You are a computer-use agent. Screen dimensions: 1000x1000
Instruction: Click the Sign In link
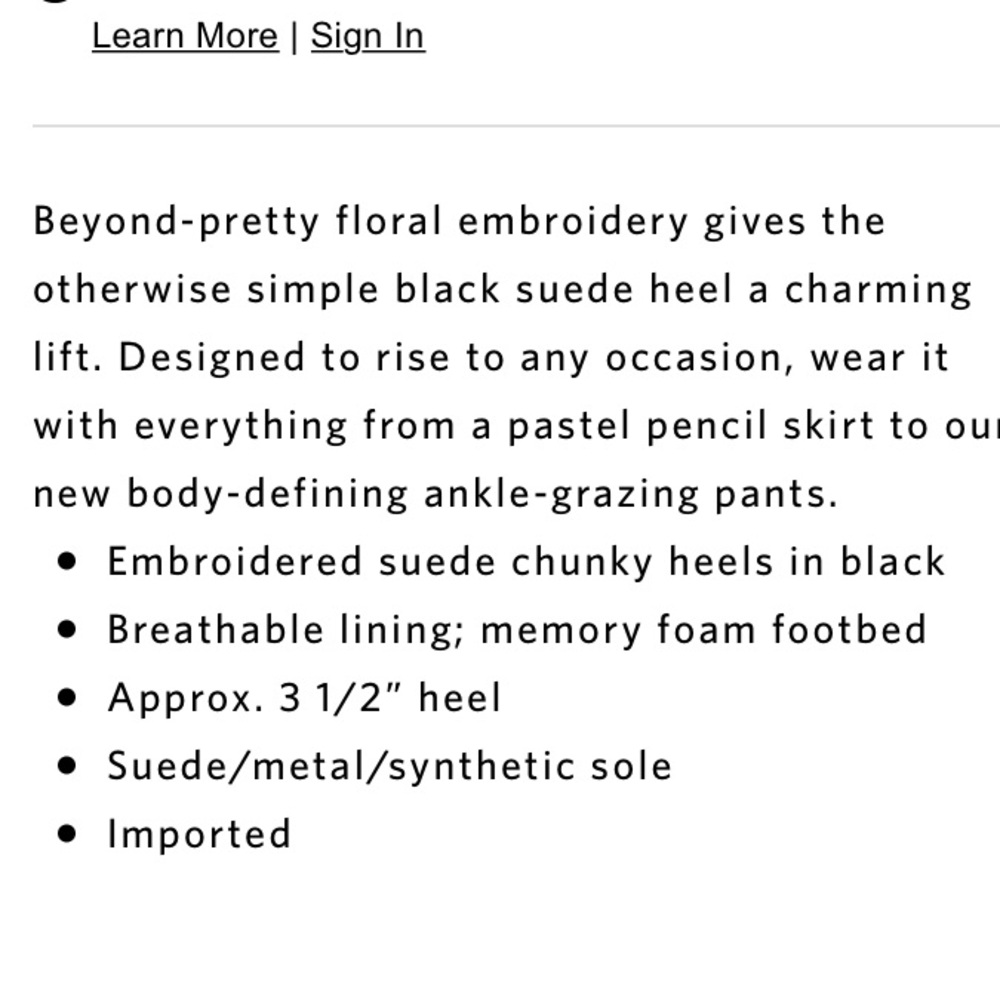click(368, 36)
